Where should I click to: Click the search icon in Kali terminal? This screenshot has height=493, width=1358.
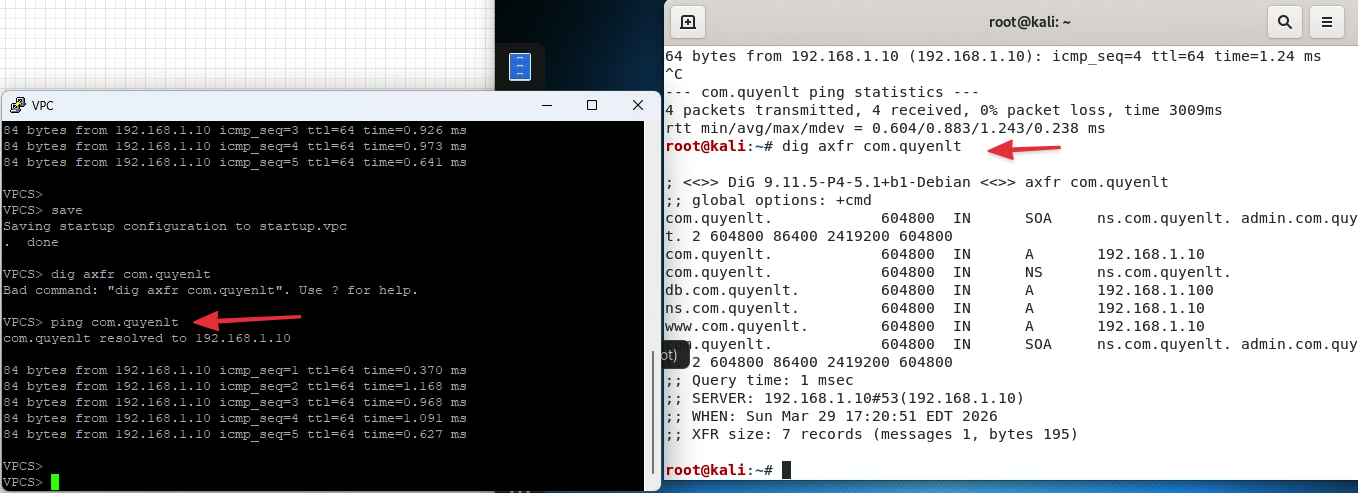[x=1284, y=21]
